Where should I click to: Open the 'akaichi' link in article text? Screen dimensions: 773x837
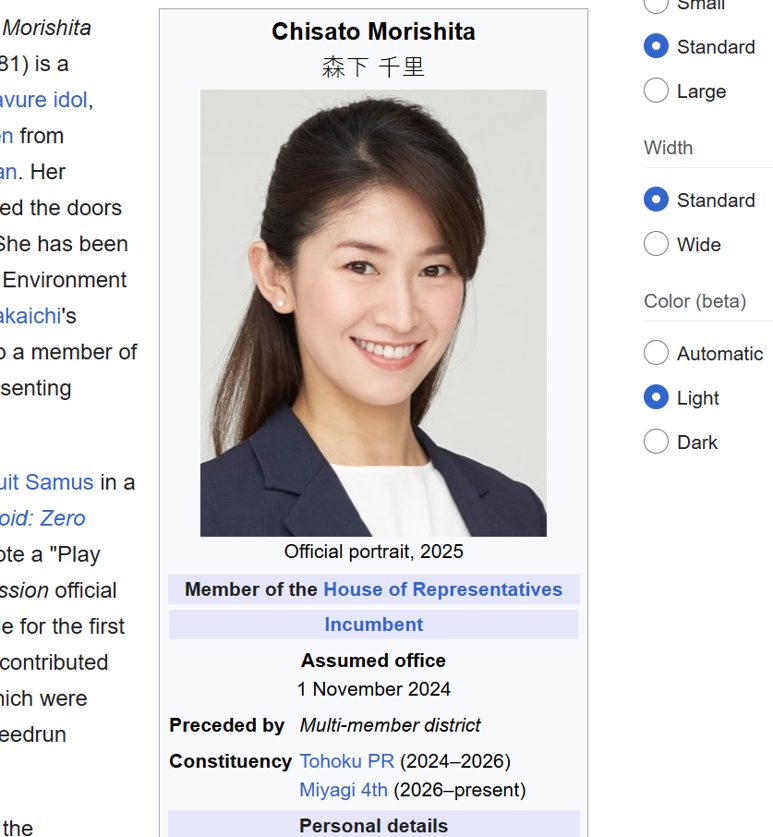tap(31, 316)
